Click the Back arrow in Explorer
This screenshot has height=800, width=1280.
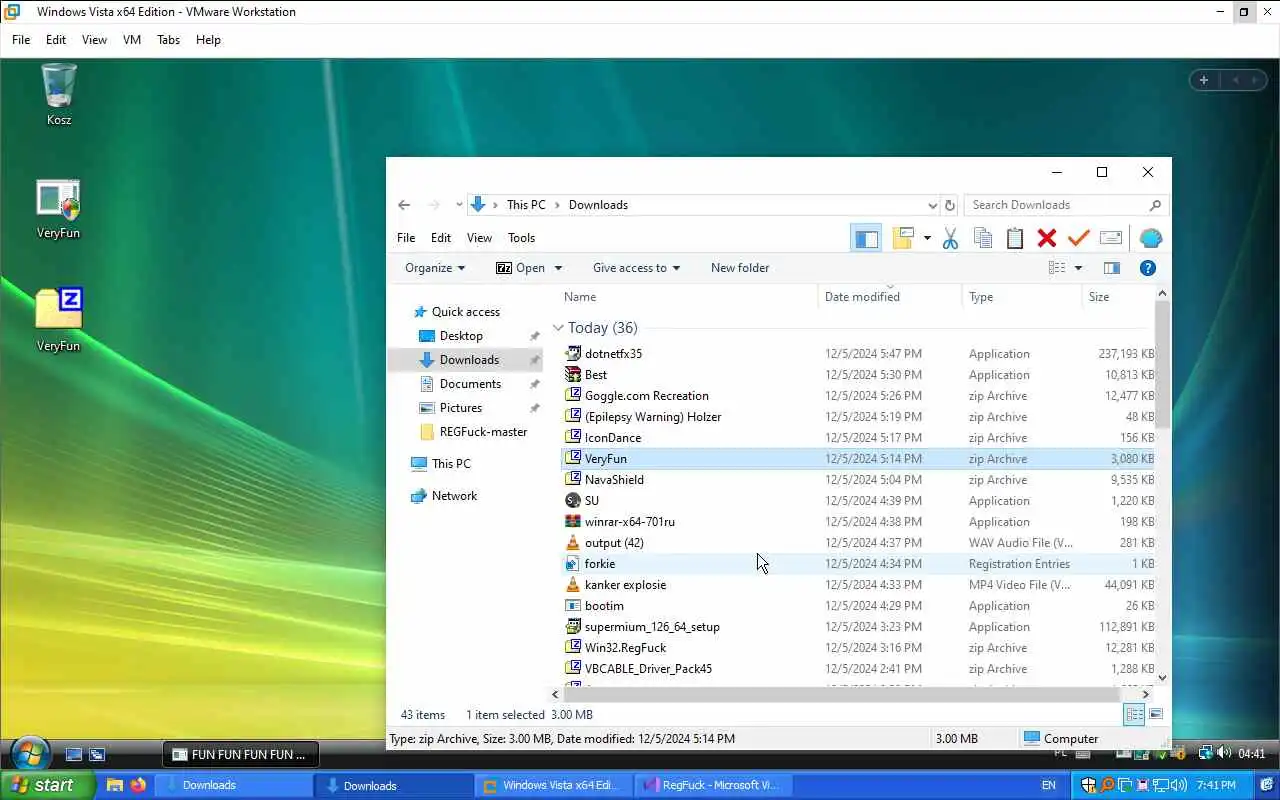404,205
